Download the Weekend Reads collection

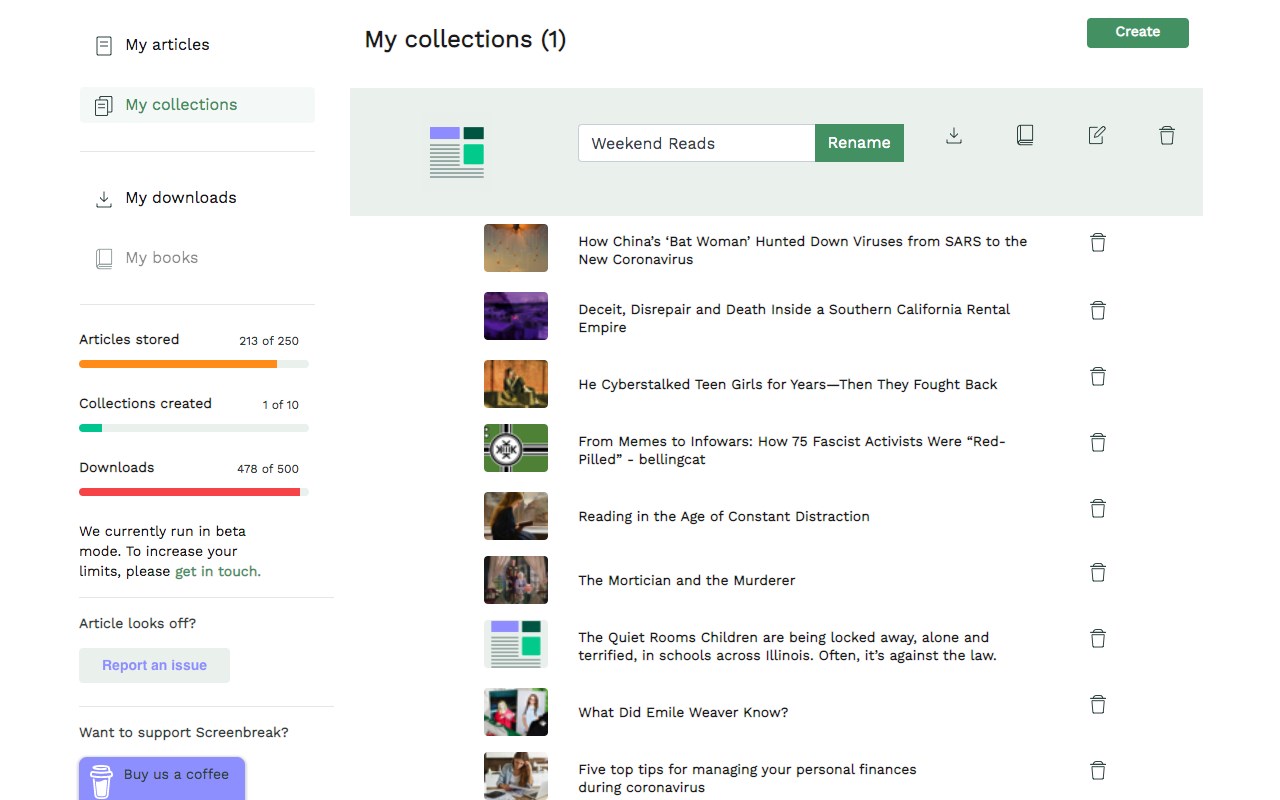point(954,135)
